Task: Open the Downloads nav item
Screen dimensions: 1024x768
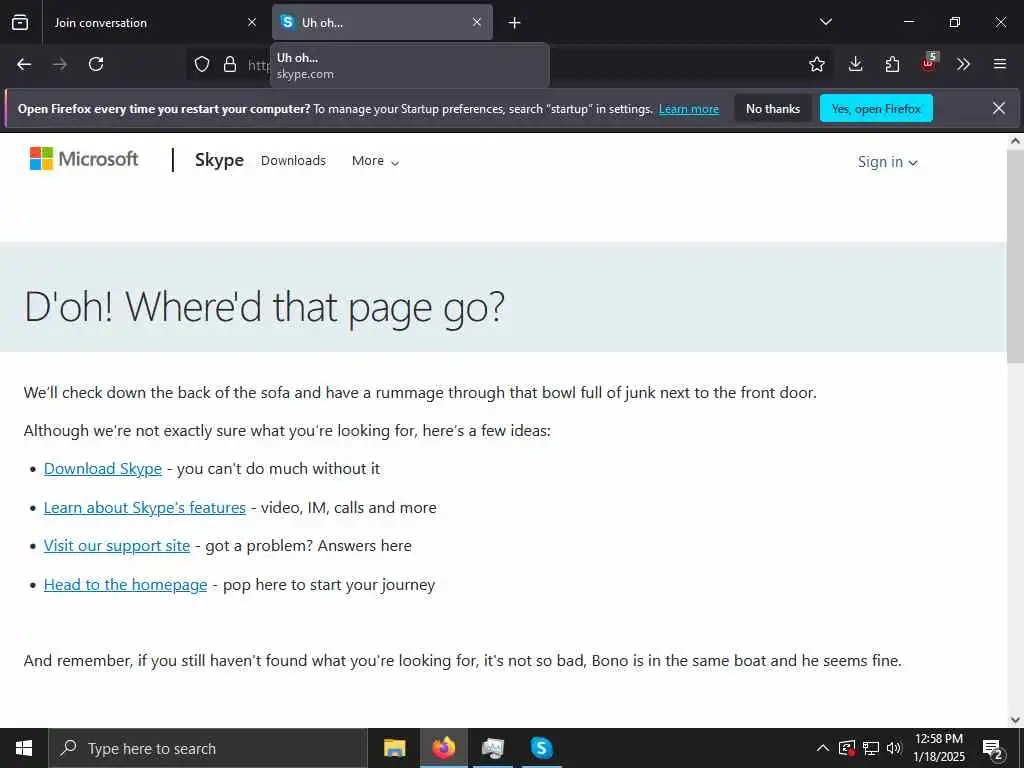Action: coord(293,161)
